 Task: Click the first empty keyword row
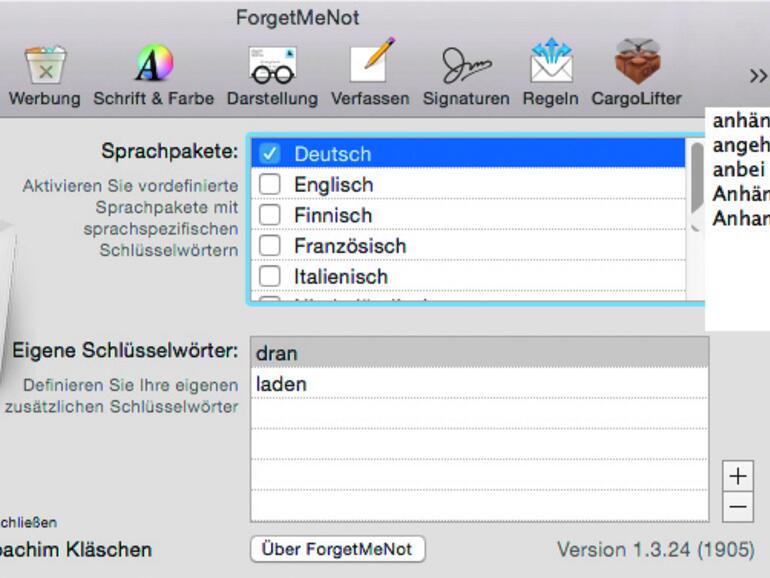pyautogui.click(x=479, y=414)
